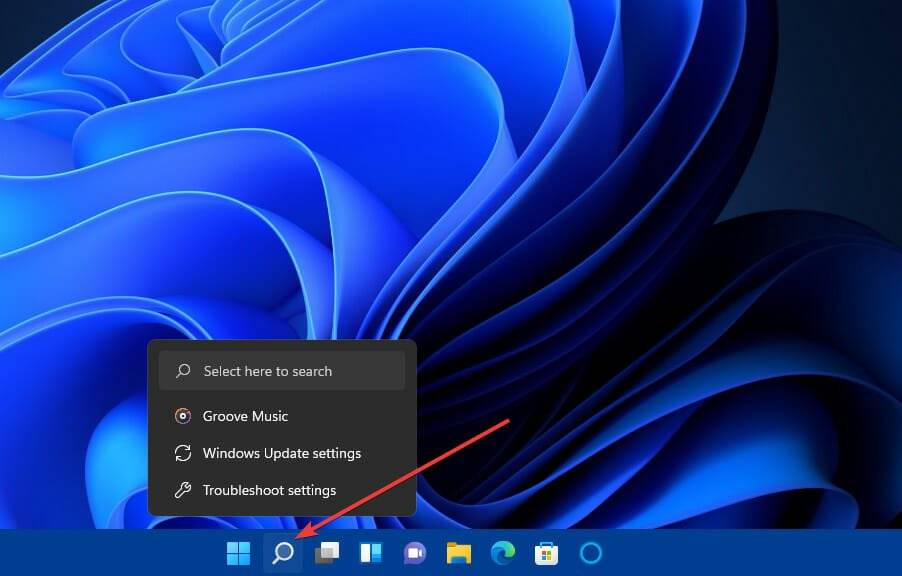The height and width of the screenshot is (576, 902).
Task: Launch Microsoft Edge
Action: [x=502, y=552]
